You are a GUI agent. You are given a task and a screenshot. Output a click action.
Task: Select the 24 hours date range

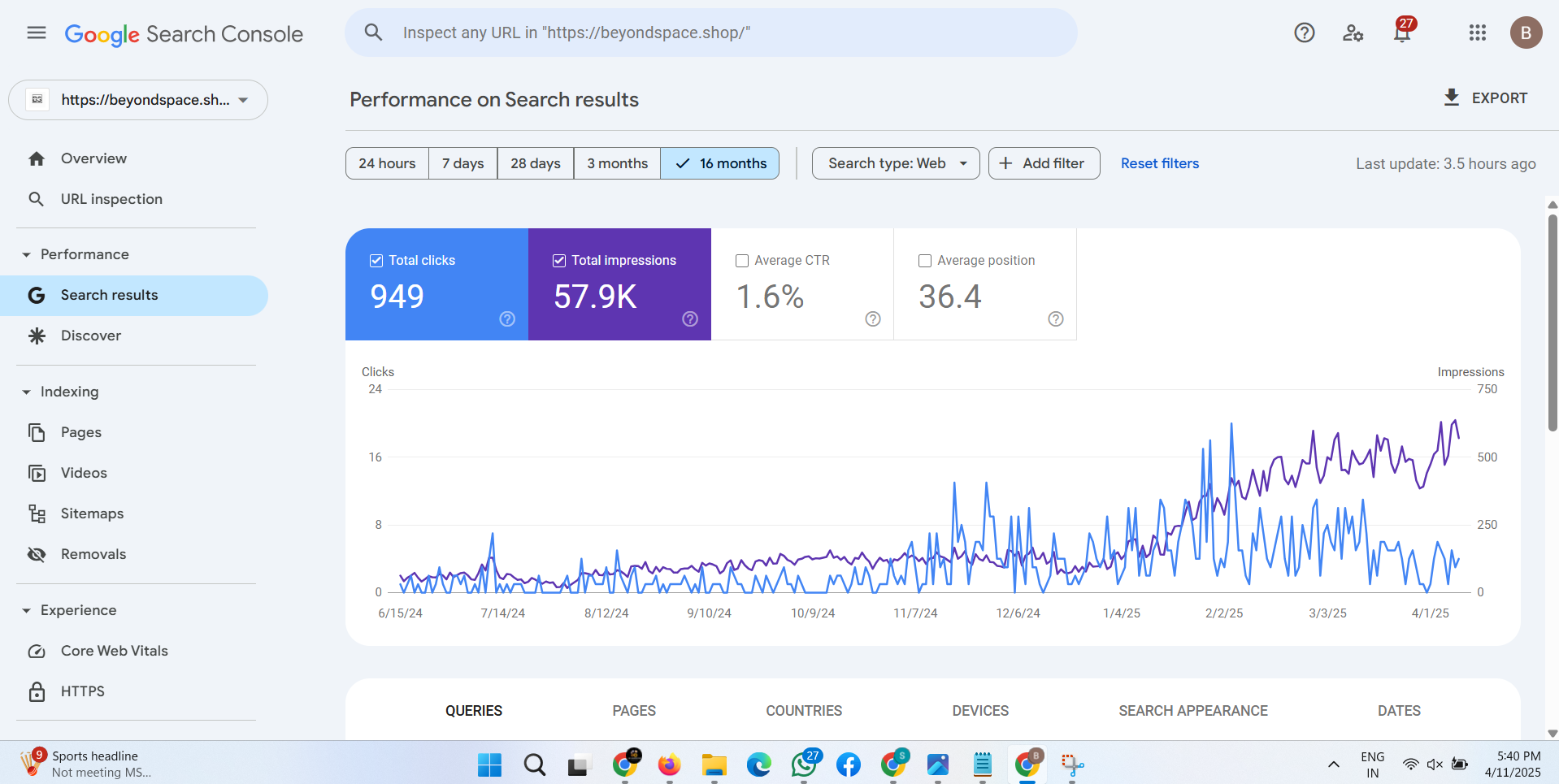pos(387,163)
